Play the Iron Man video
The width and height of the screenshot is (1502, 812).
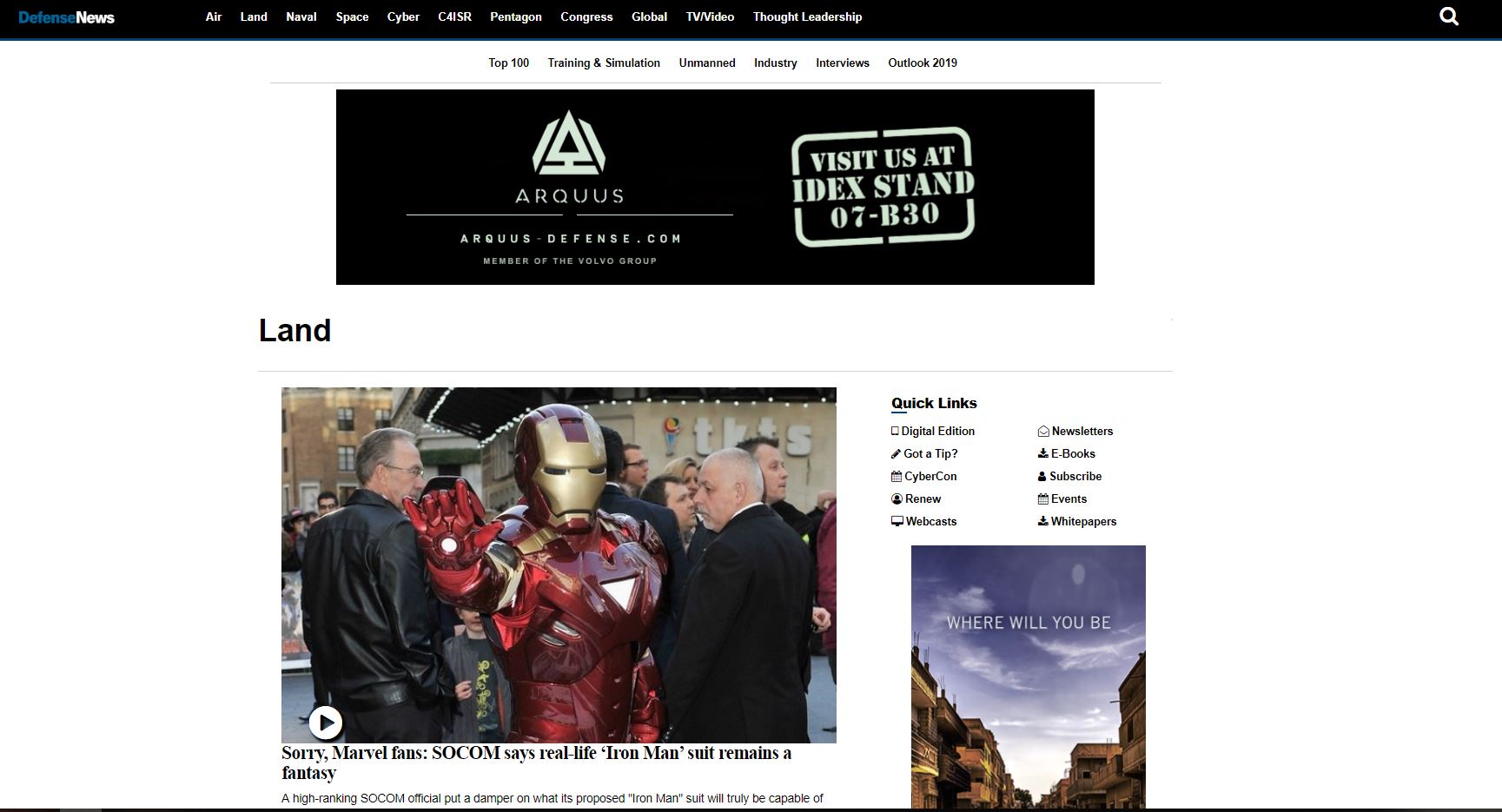coord(325,722)
